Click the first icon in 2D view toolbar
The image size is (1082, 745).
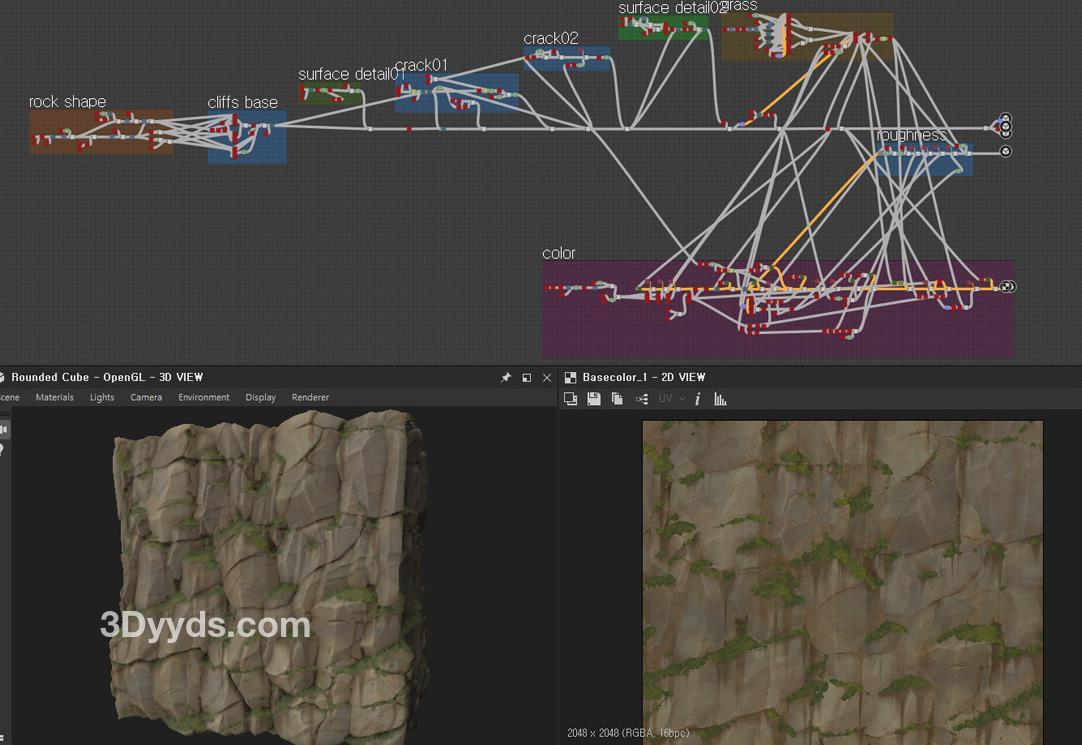[571, 399]
